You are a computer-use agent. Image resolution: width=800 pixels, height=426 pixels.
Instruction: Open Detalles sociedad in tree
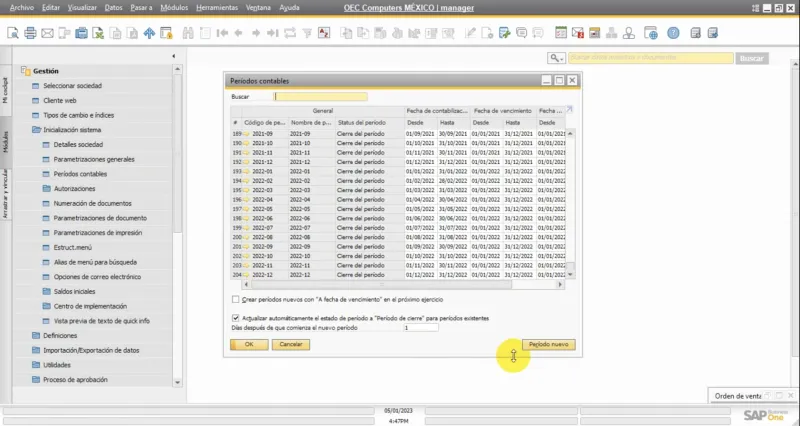(x=78, y=144)
